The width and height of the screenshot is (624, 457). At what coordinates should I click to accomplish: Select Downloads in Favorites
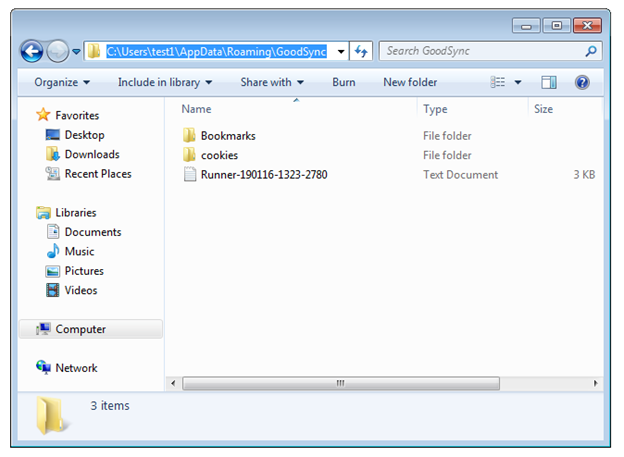(x=91, y=154)
